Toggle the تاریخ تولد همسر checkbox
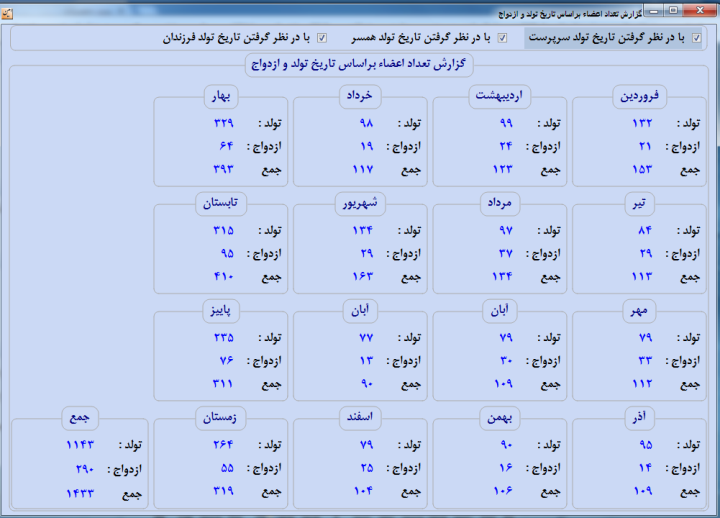This screenshot has width=720, height=518. (502, 38)
